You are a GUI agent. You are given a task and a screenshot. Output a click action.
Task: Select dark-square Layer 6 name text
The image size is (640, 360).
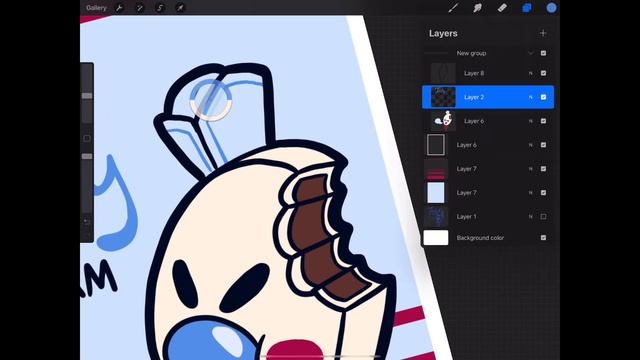[x=467, y=145]
